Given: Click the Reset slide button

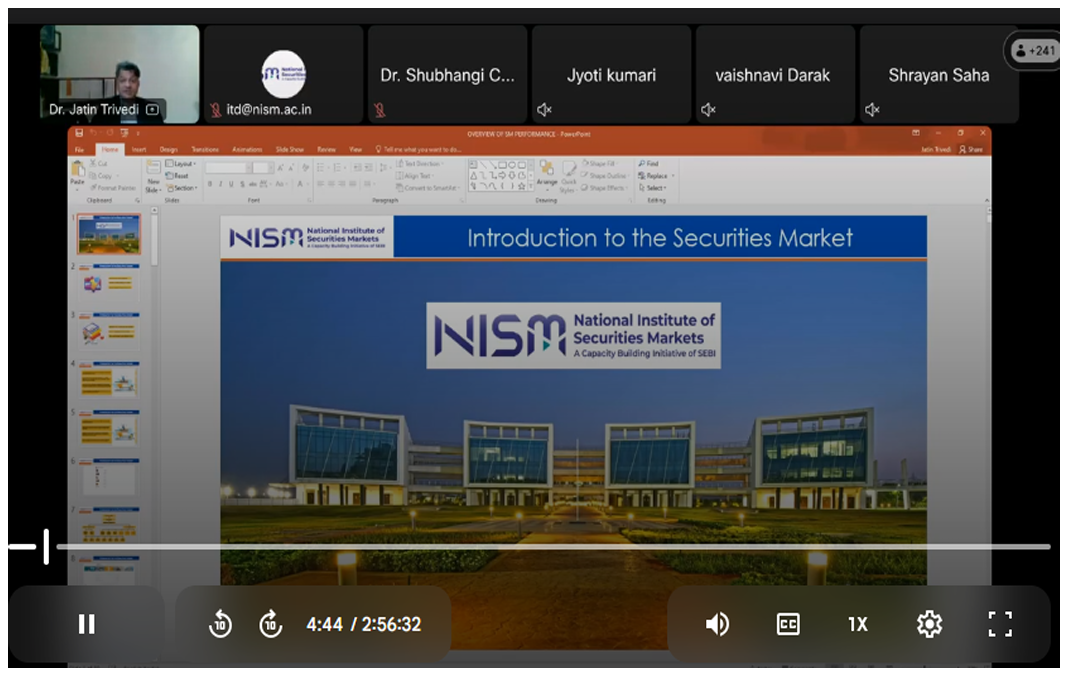Looking at the screenshot, I should (177, 175).
